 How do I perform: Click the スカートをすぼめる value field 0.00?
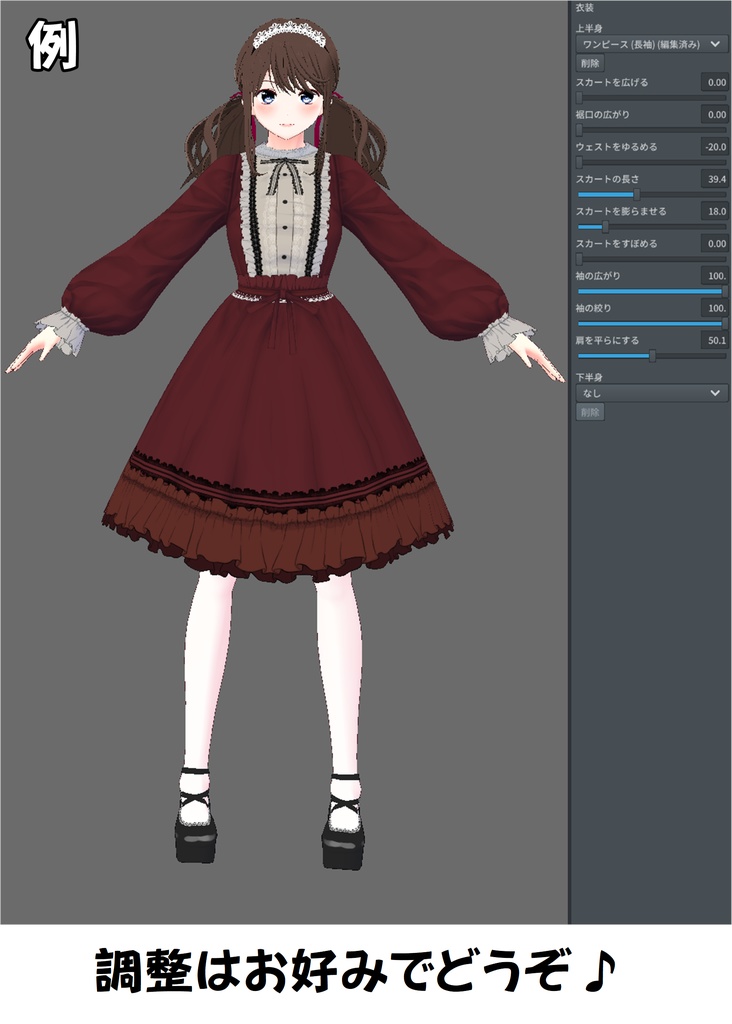pos(714,244)
